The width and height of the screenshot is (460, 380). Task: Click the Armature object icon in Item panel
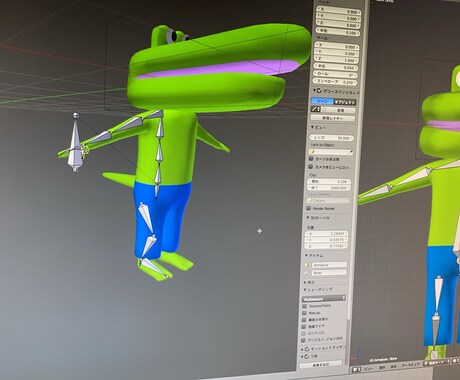coord(307,265)
